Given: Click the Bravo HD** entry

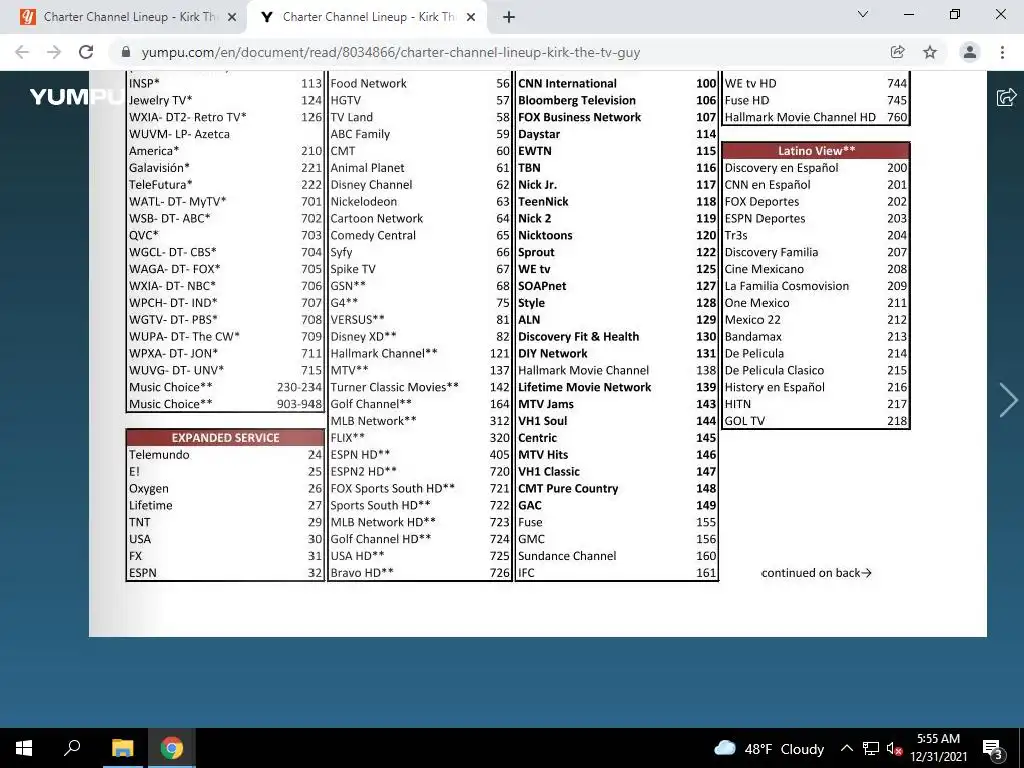Looking at the screenshot, I should click(362, 573).
